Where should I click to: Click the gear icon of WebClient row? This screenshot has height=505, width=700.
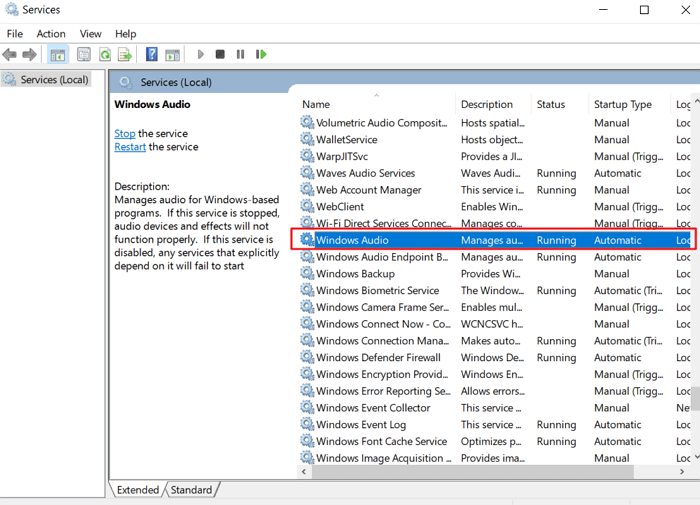(307, 206)
